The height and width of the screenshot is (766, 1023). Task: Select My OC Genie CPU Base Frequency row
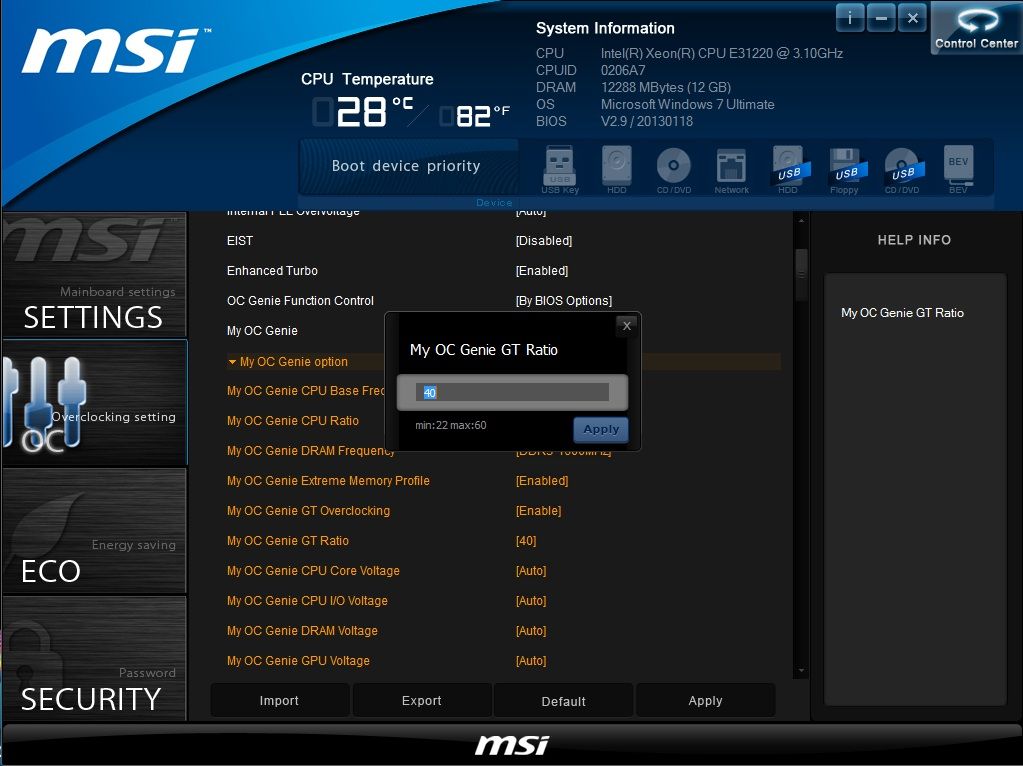[x=305, y=391]
